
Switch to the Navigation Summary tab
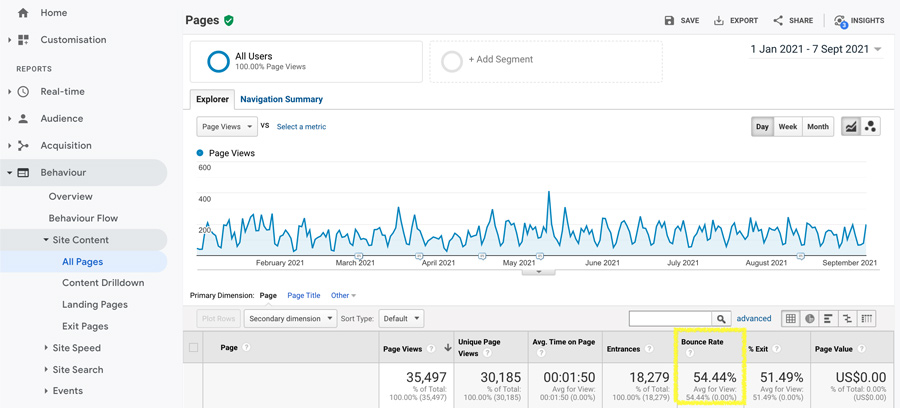[x=281, y=100]
